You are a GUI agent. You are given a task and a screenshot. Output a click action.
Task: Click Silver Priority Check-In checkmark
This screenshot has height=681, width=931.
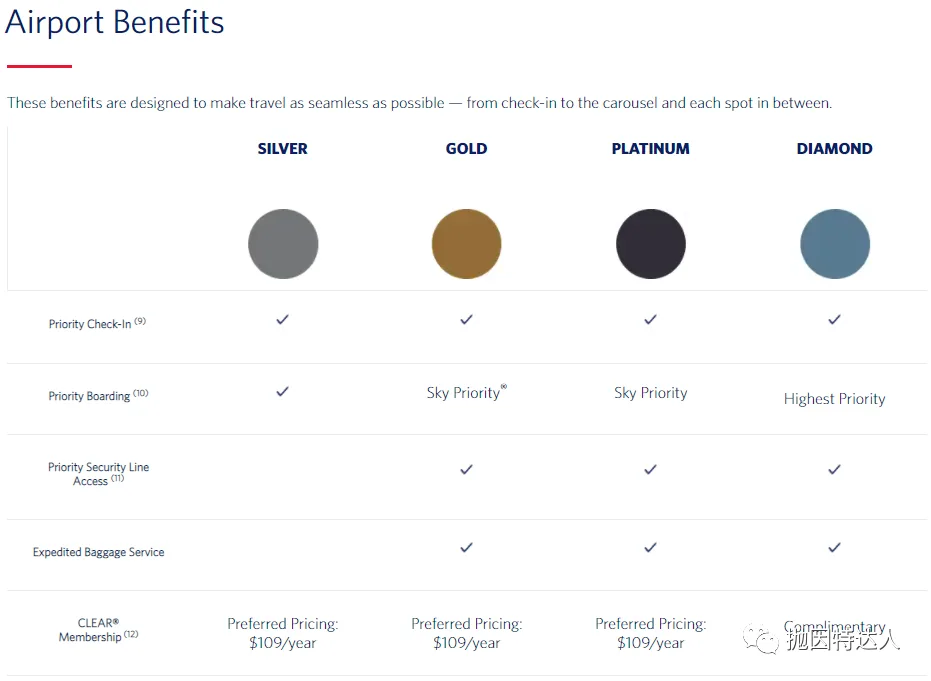[x=283, y=319]
